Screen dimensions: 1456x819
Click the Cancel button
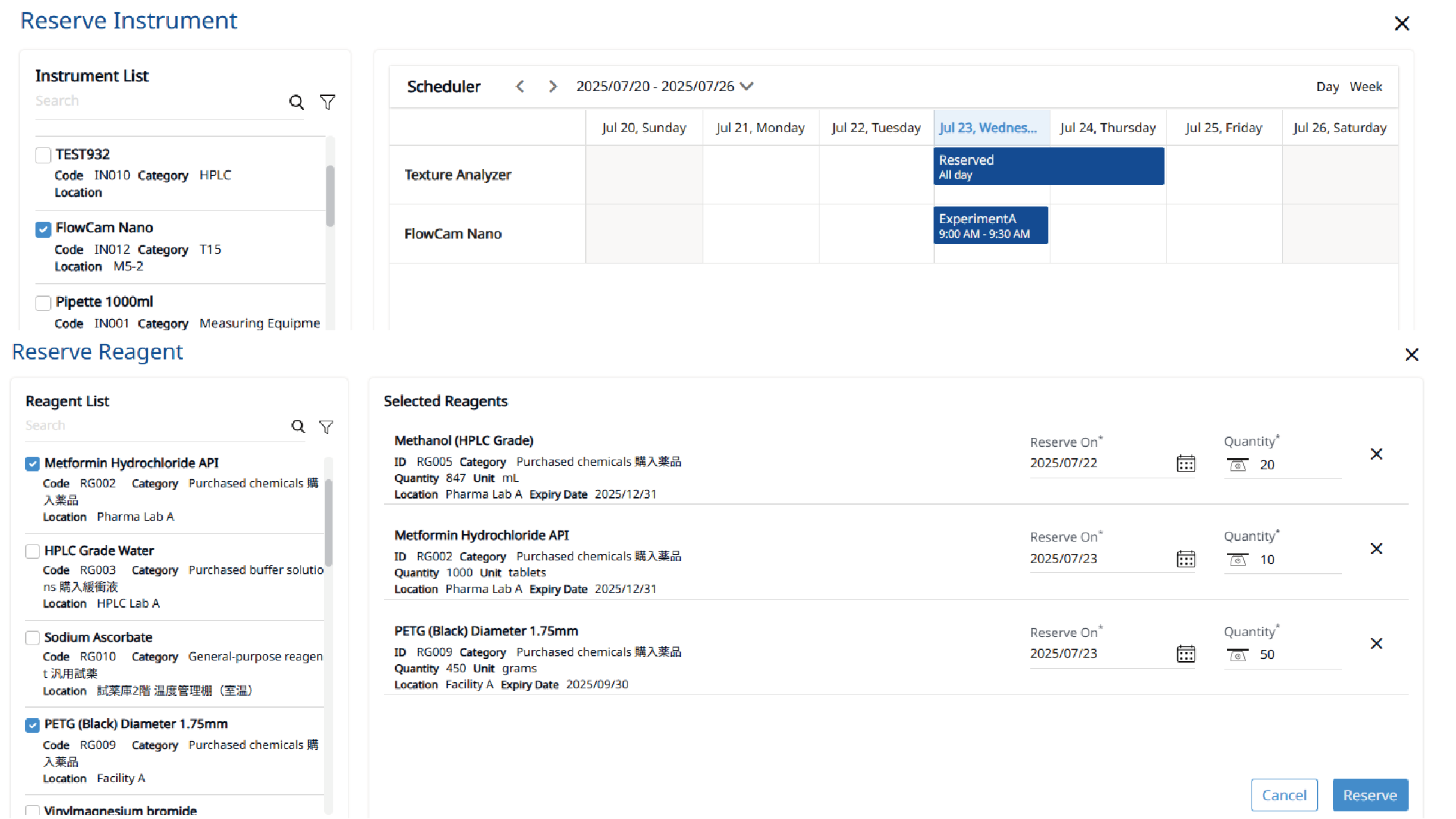tap(1283, 795)
